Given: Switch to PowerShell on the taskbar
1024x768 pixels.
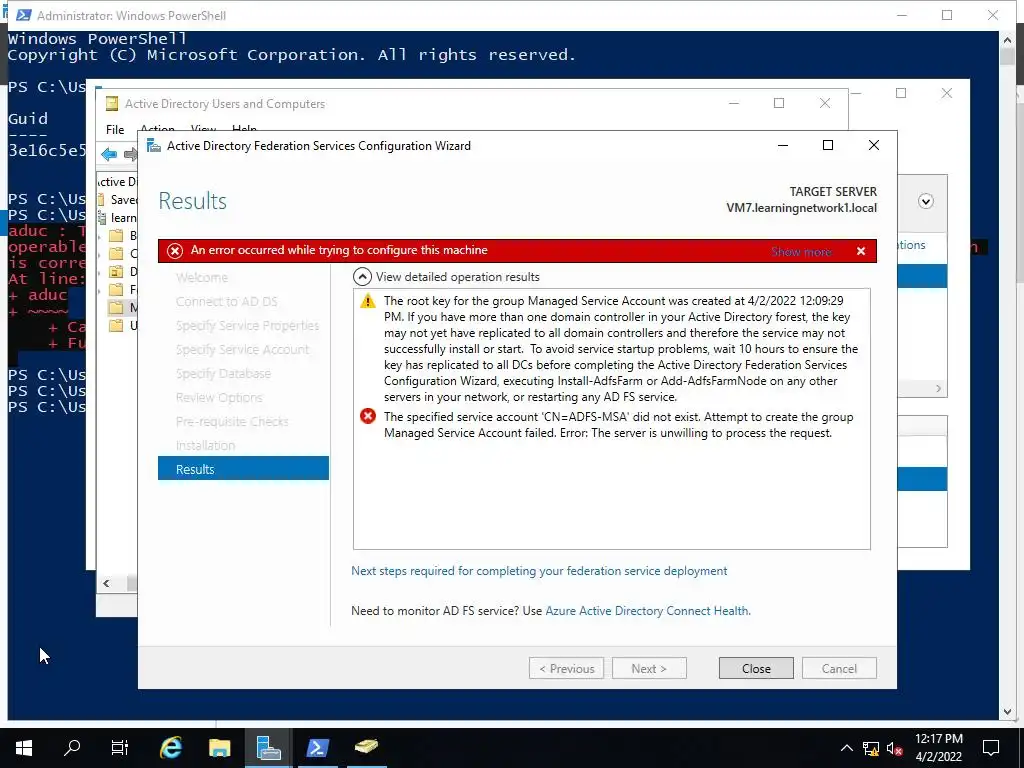Looking at the screenshot, I should point(317,748).
